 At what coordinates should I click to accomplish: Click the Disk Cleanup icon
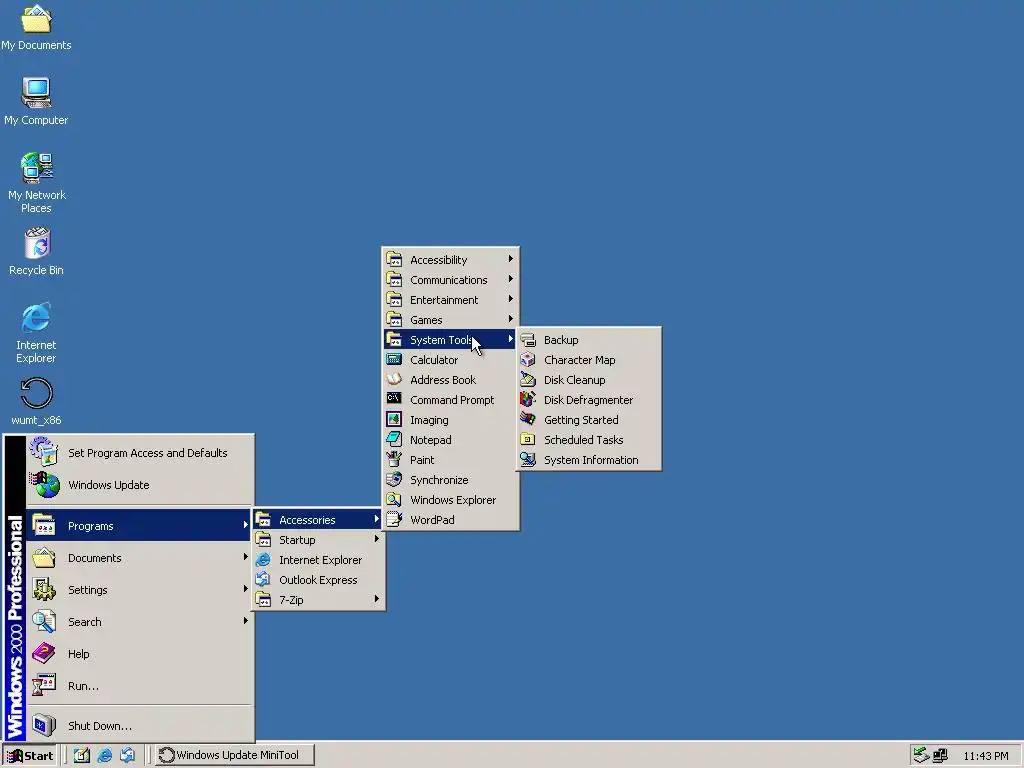click(528, 379)
